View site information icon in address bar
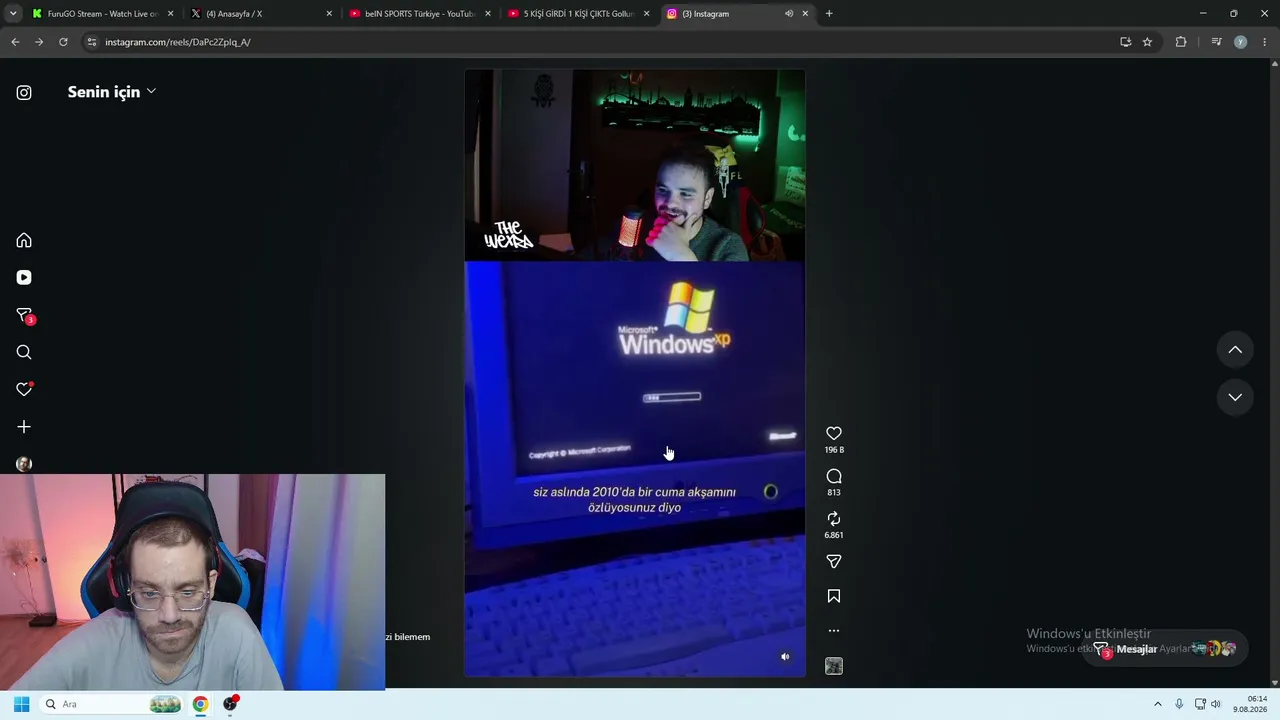1280x720 pixels. (x=92, y=42)
